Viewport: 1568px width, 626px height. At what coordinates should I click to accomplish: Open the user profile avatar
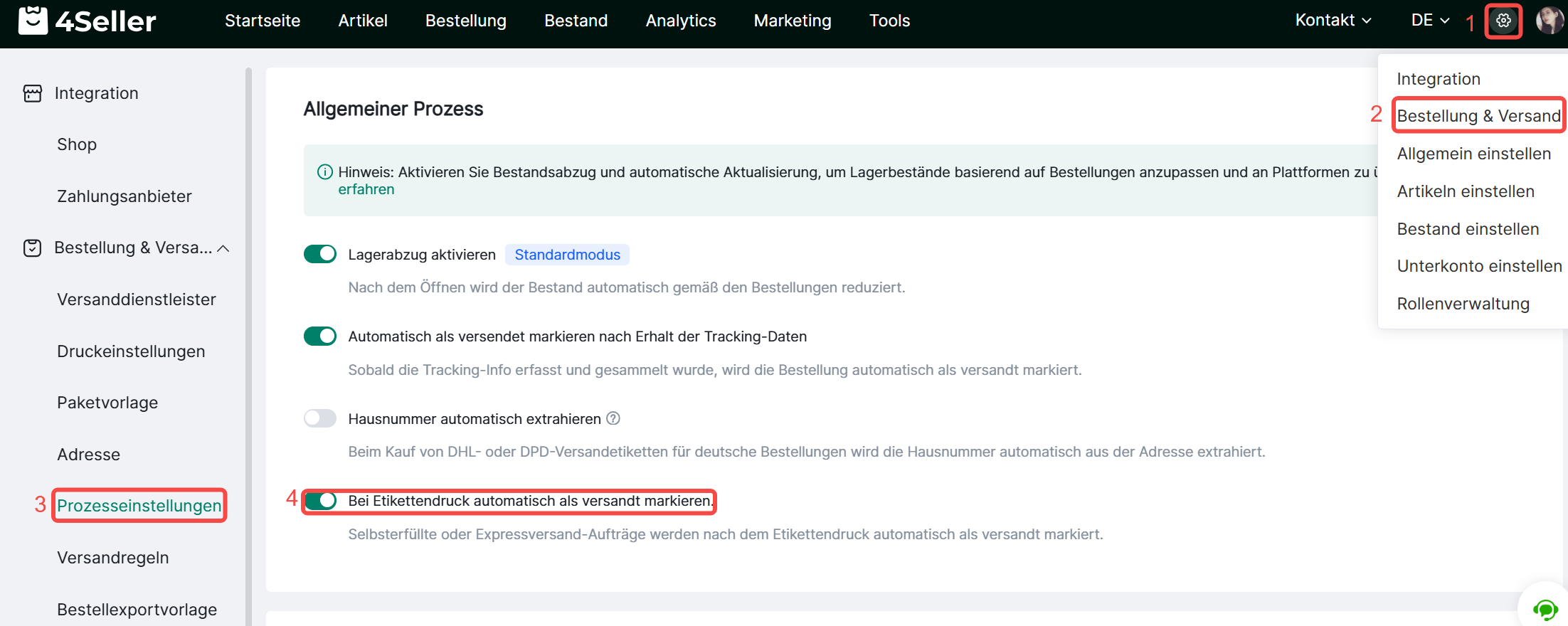click(x=1549, y=21)
